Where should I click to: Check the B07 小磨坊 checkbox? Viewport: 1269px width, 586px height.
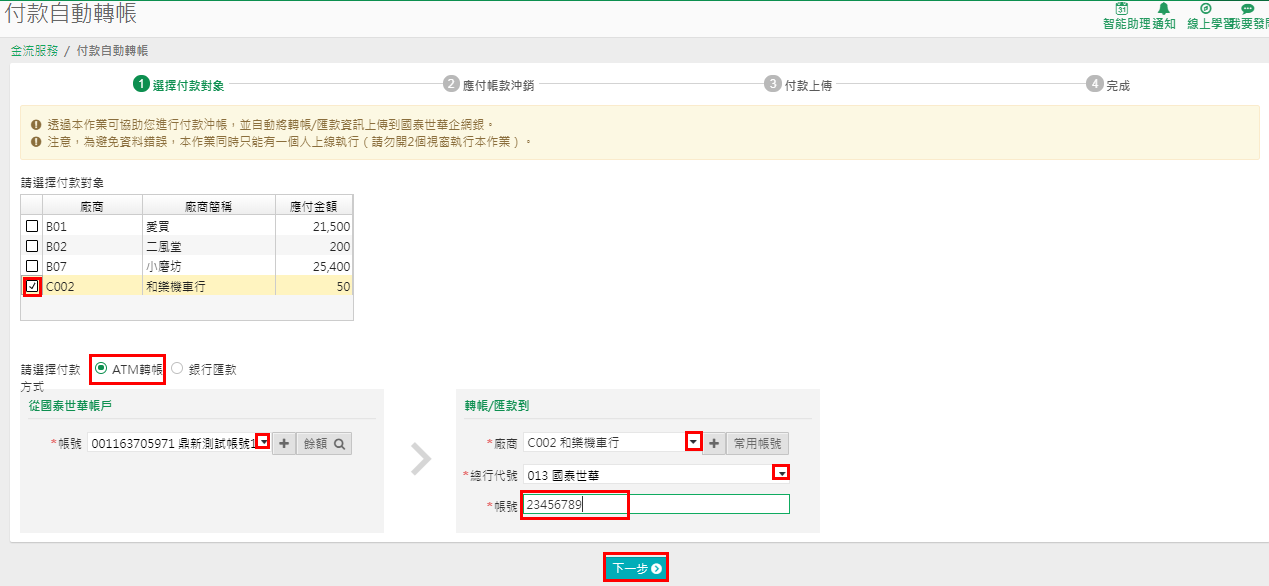pyautogui.click(x=32, y=266)
